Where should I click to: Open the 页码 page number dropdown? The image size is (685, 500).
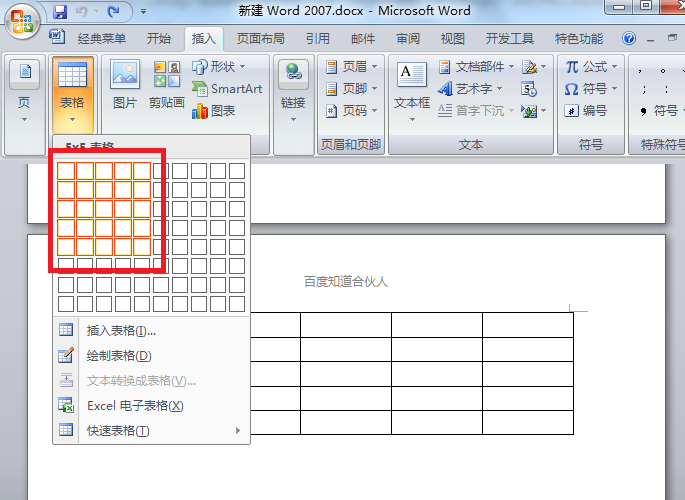pyautogui.click(x=352, y=110)
